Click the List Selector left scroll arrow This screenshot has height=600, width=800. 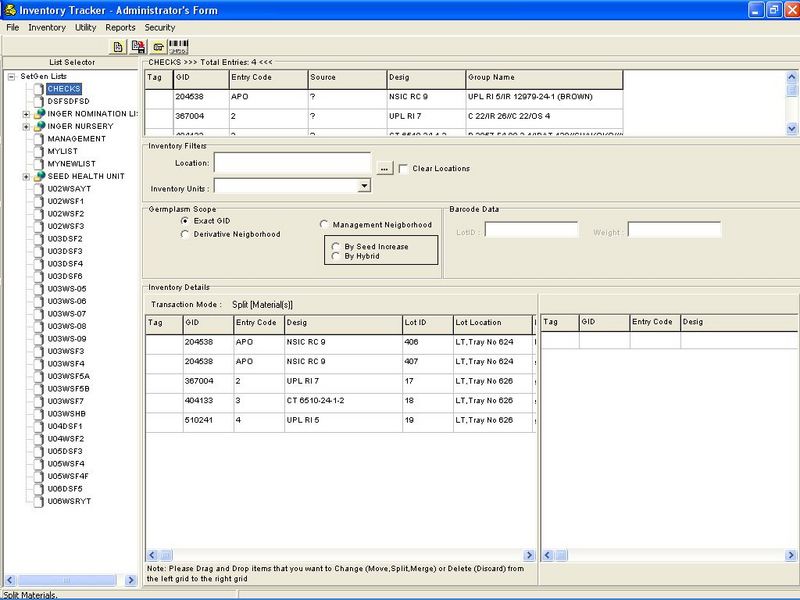click(10, 580)
